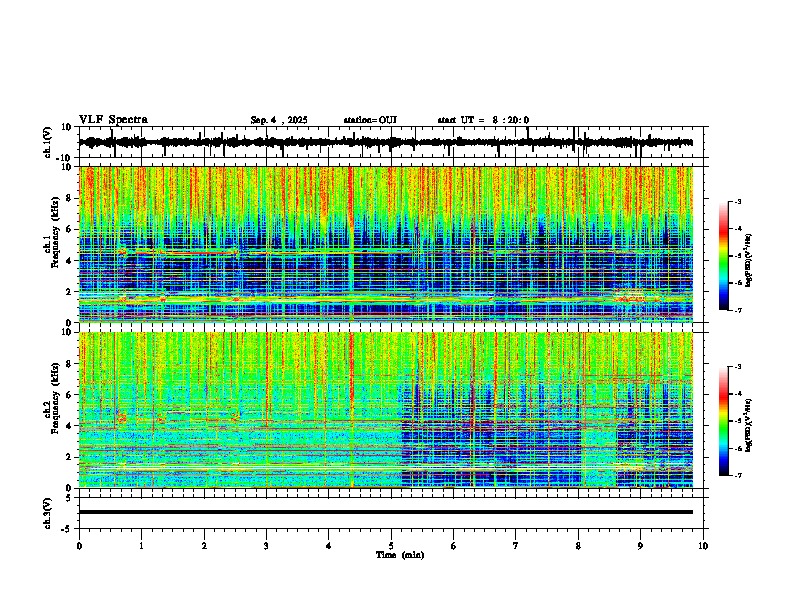Click time axis tick label "3"

[x=266, y=546]
